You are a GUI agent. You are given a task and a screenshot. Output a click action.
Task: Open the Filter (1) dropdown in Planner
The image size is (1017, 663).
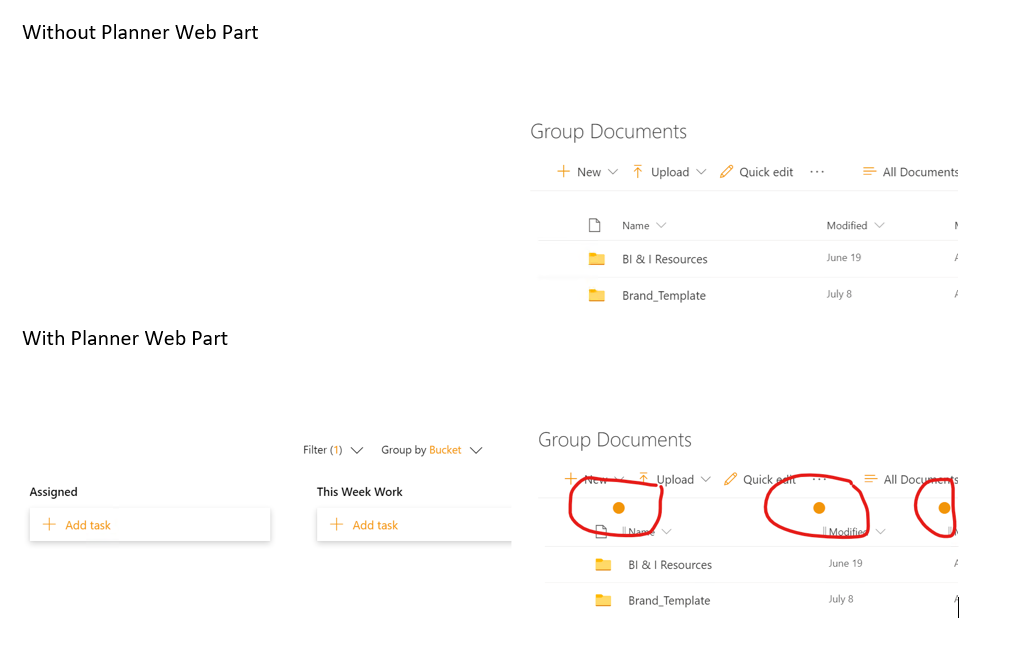pyautogui.click(x=333, y=450)
